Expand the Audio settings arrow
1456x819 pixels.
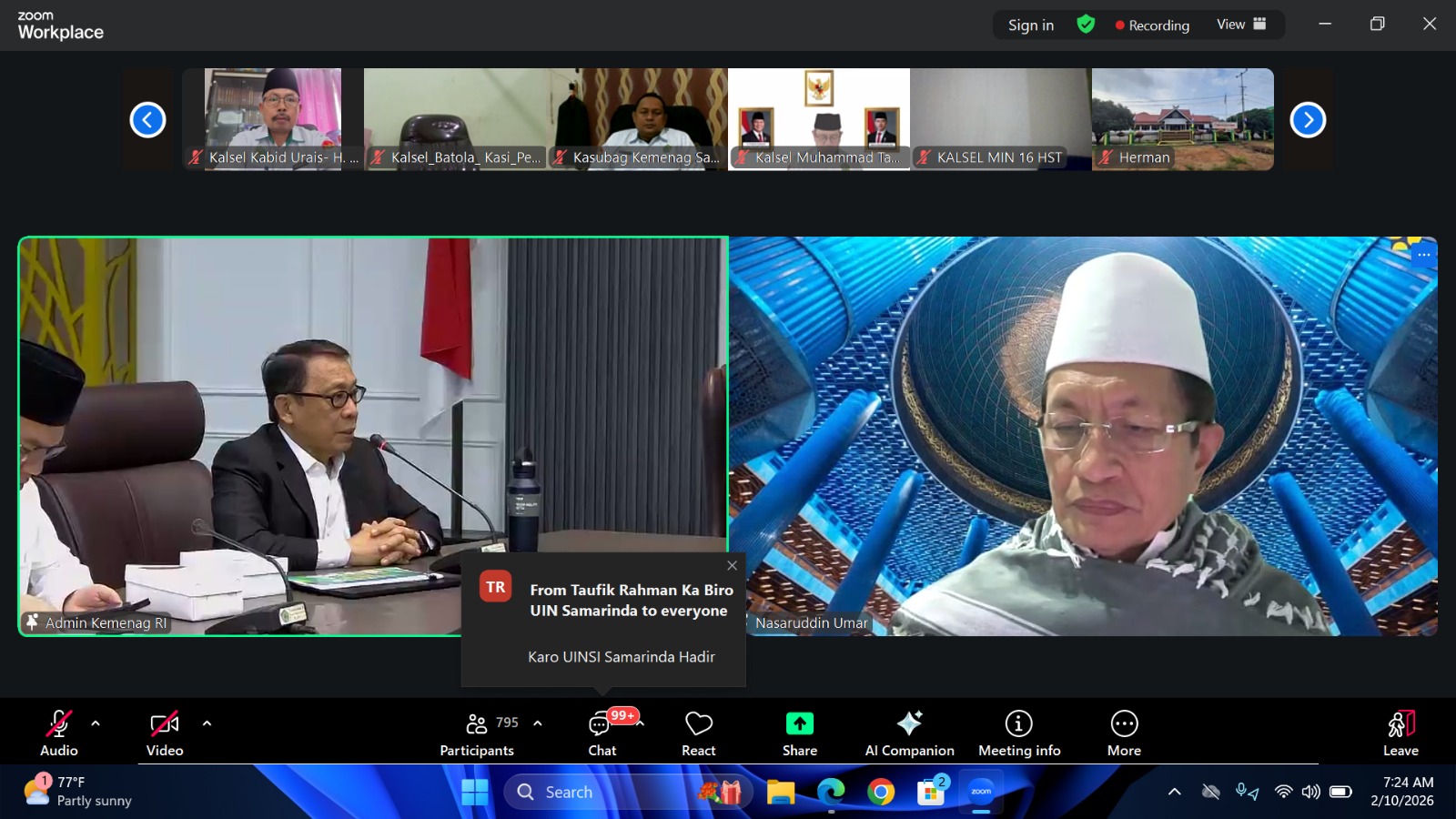coord(96,723)
